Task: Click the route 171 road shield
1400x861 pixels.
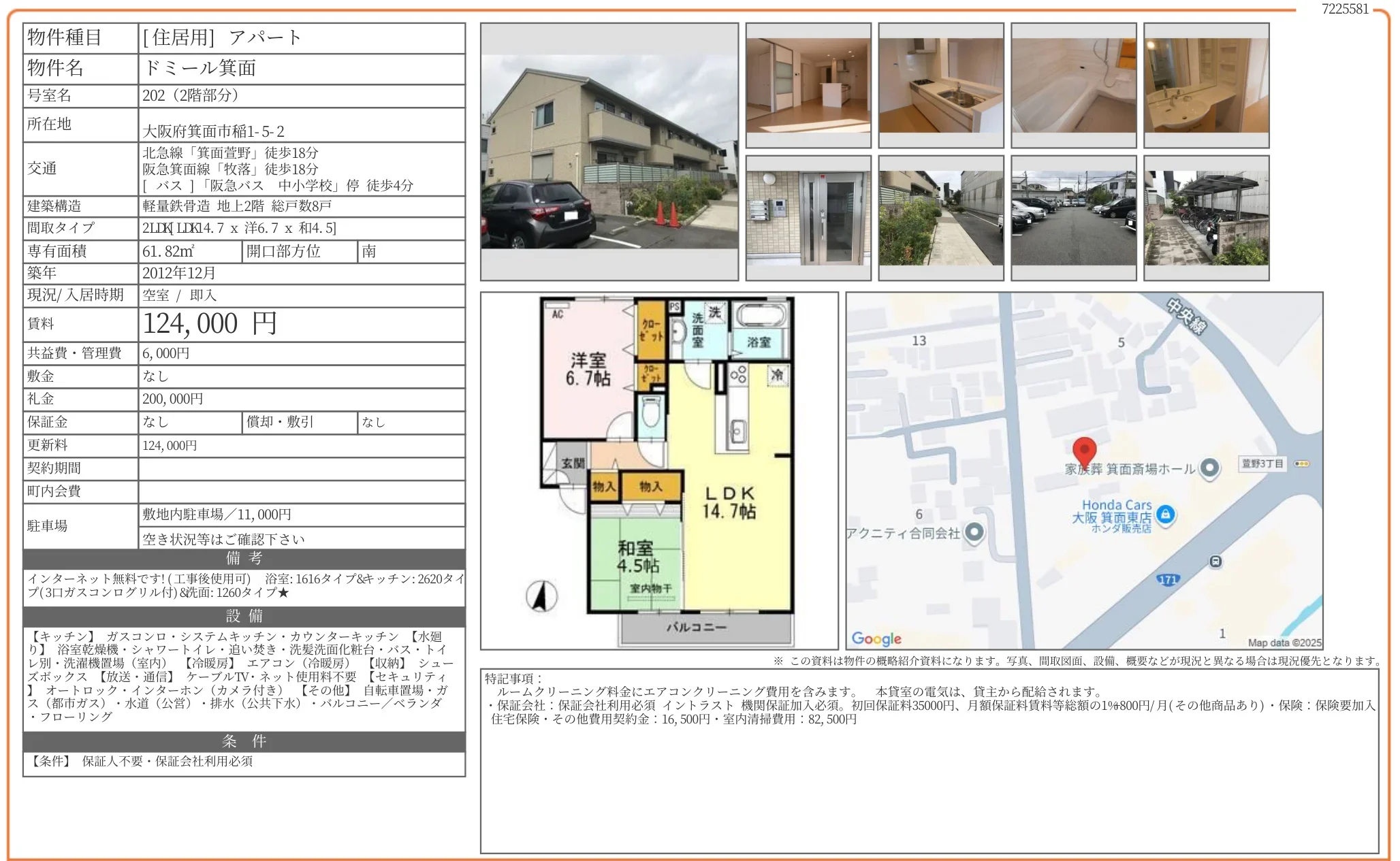Action: coord(1168,580)
